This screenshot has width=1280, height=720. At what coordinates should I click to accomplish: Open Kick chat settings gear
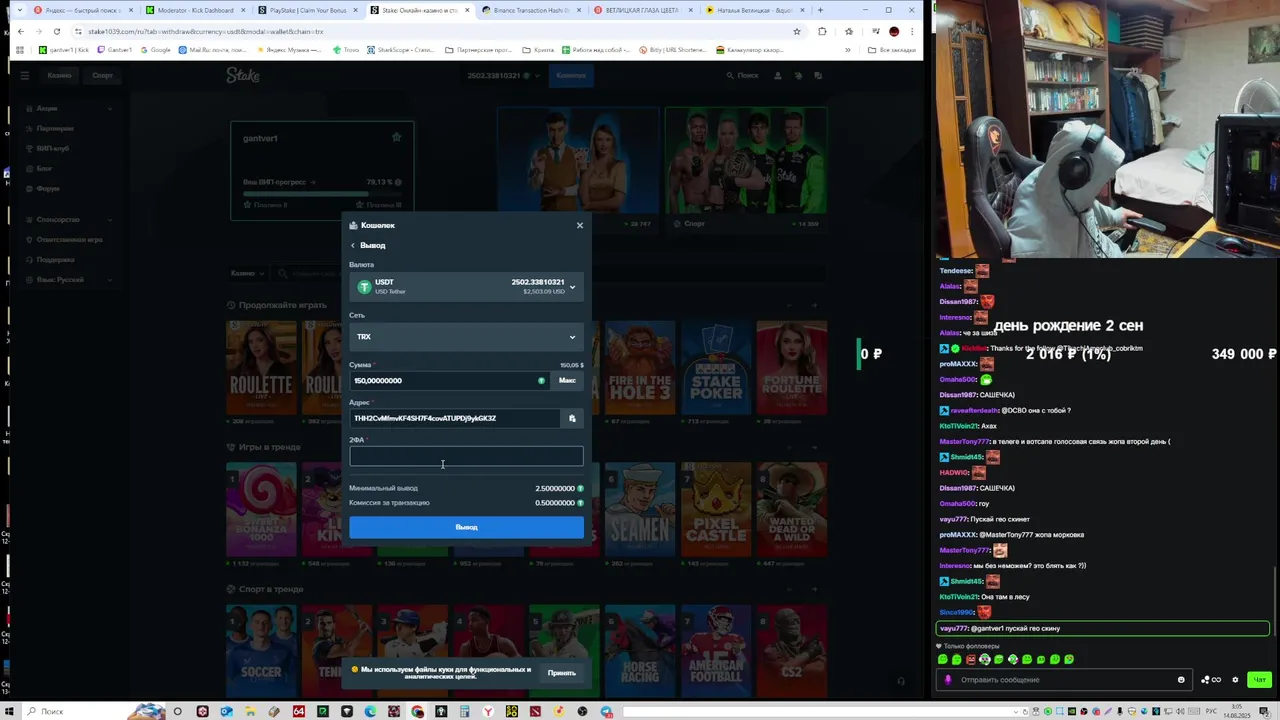(x=1235, y=680)
